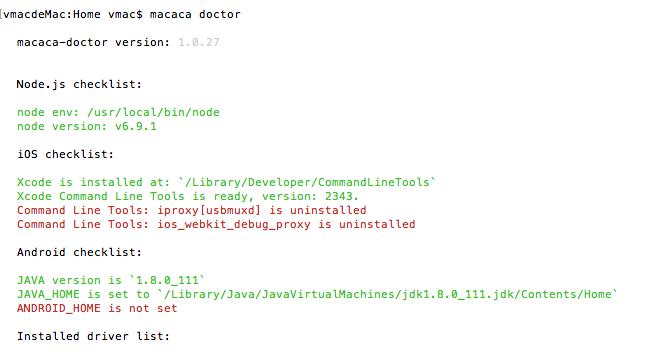Click the 'Android checklist:' heading
This screenshot has height=364, width=664.
point(79,252)
